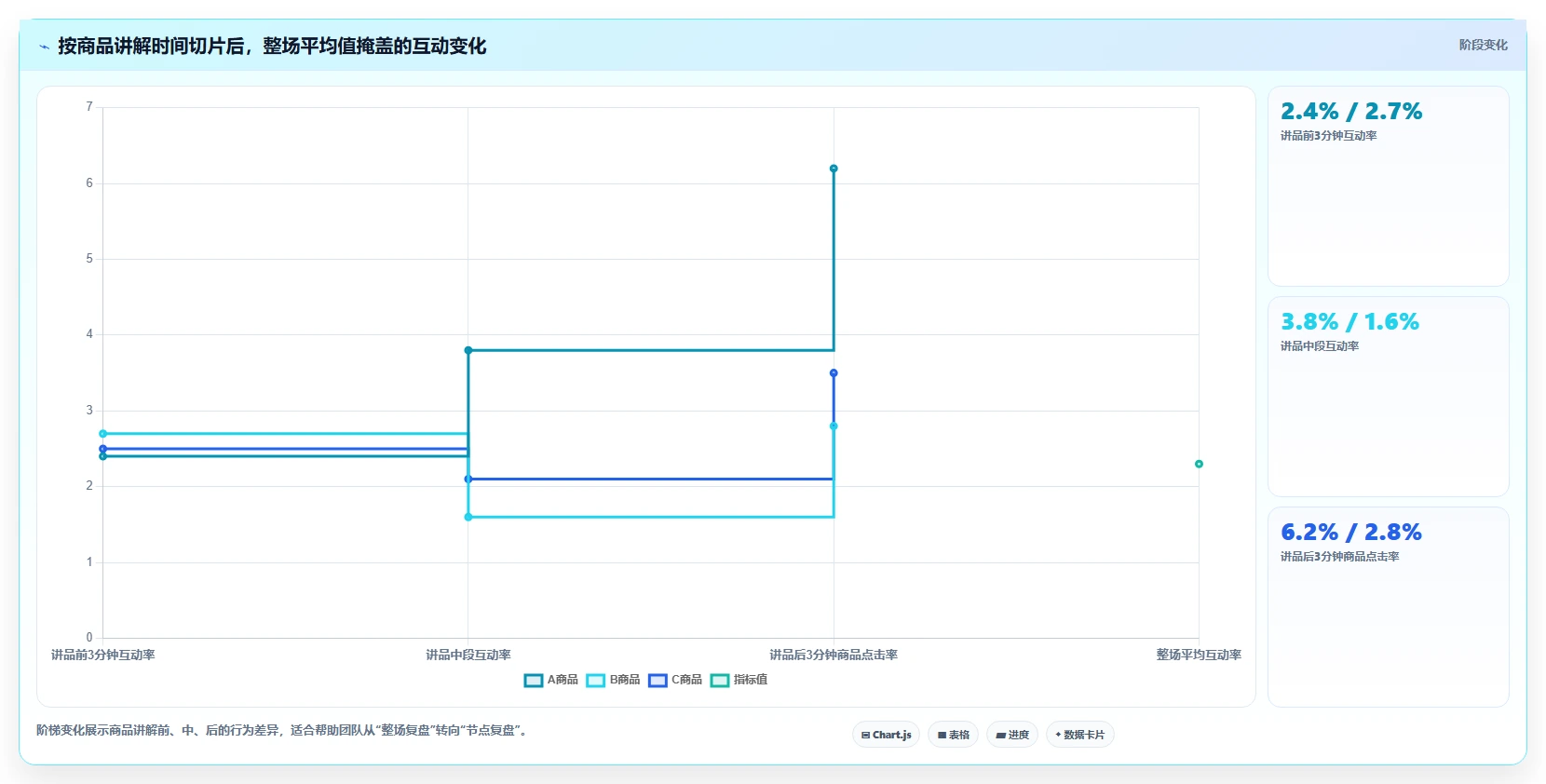Toggle the 指标值 legend series
The image size is (1546, 784).
tap(739, 680)
